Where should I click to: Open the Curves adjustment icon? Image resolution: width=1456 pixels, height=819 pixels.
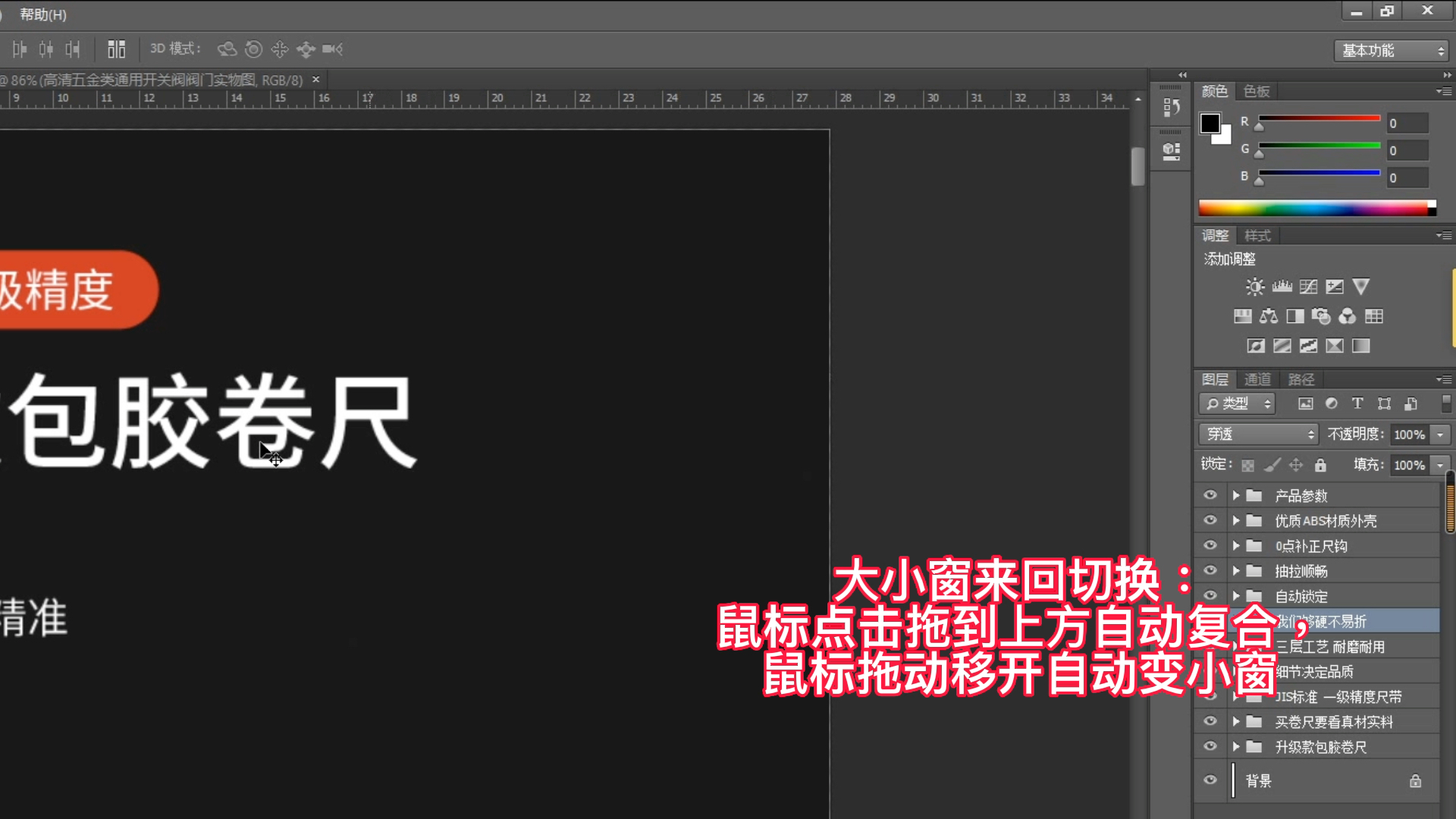tap(1307, 286)
